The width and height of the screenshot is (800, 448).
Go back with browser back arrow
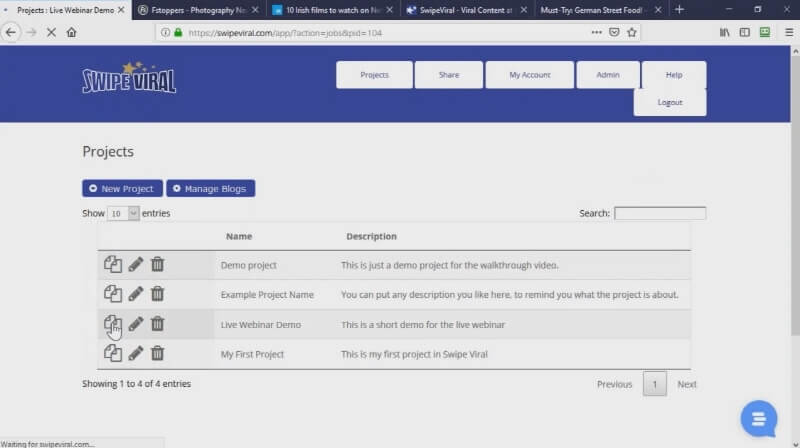click(x=11, y=33)
